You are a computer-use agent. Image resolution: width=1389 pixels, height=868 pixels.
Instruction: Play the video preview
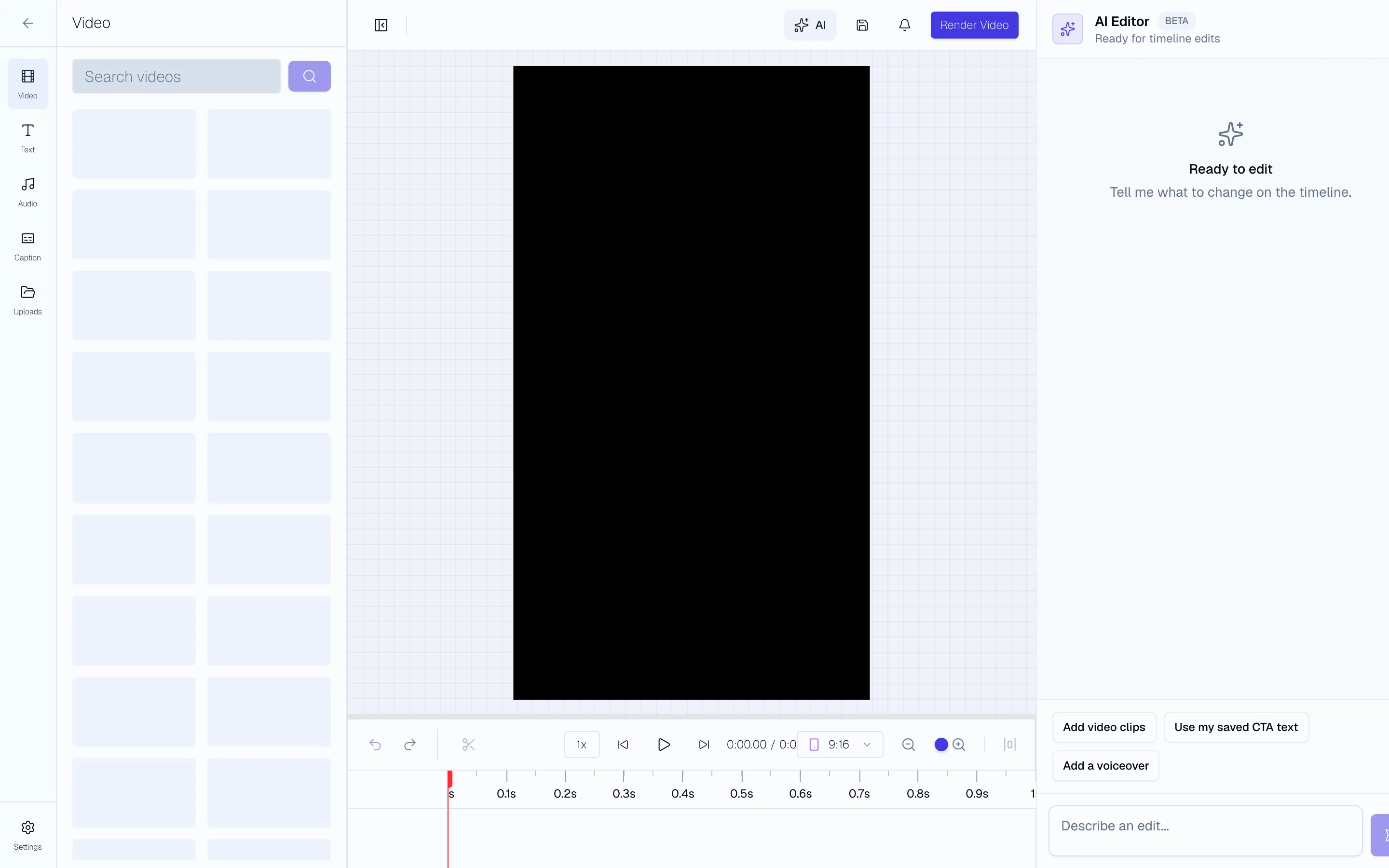point(664,745)
